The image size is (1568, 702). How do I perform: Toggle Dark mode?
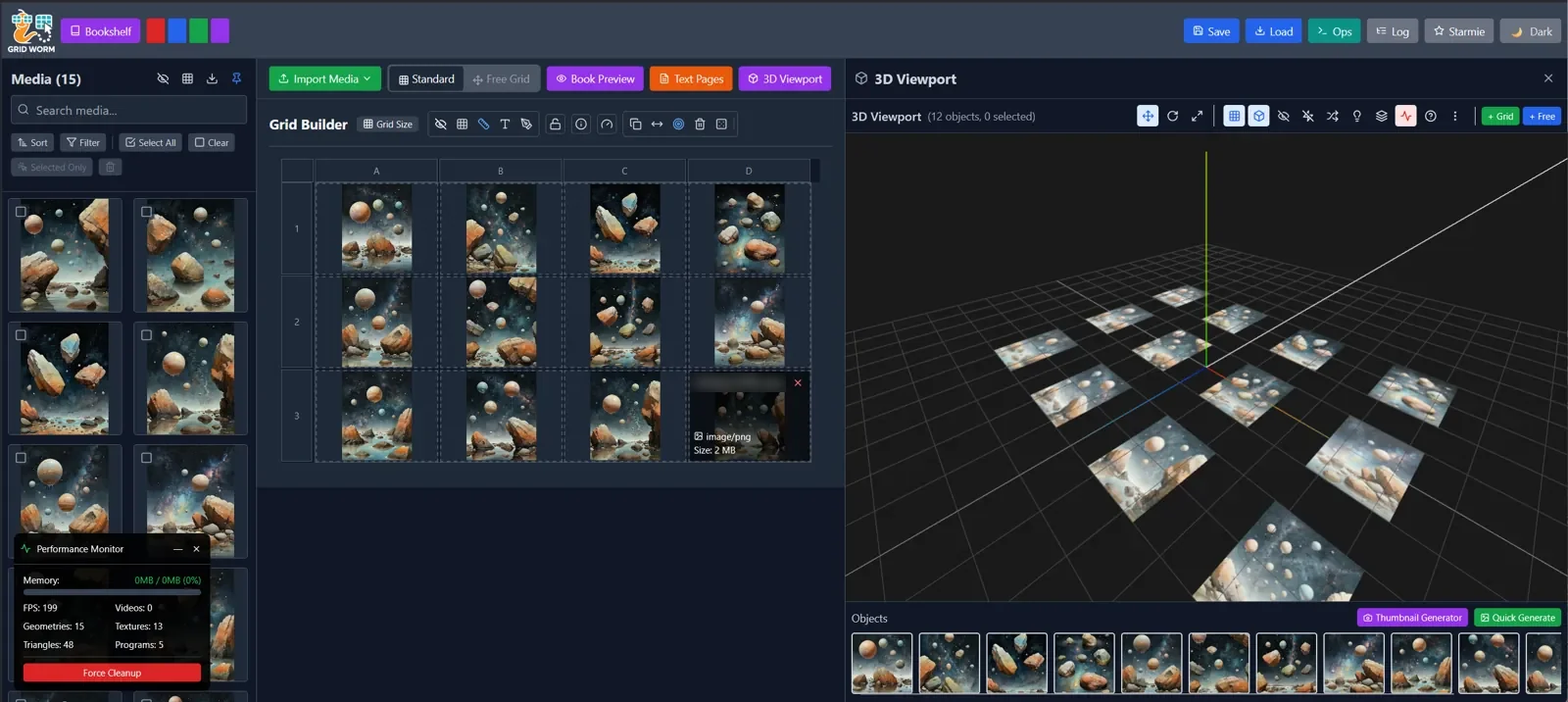tap(1531, 31)
